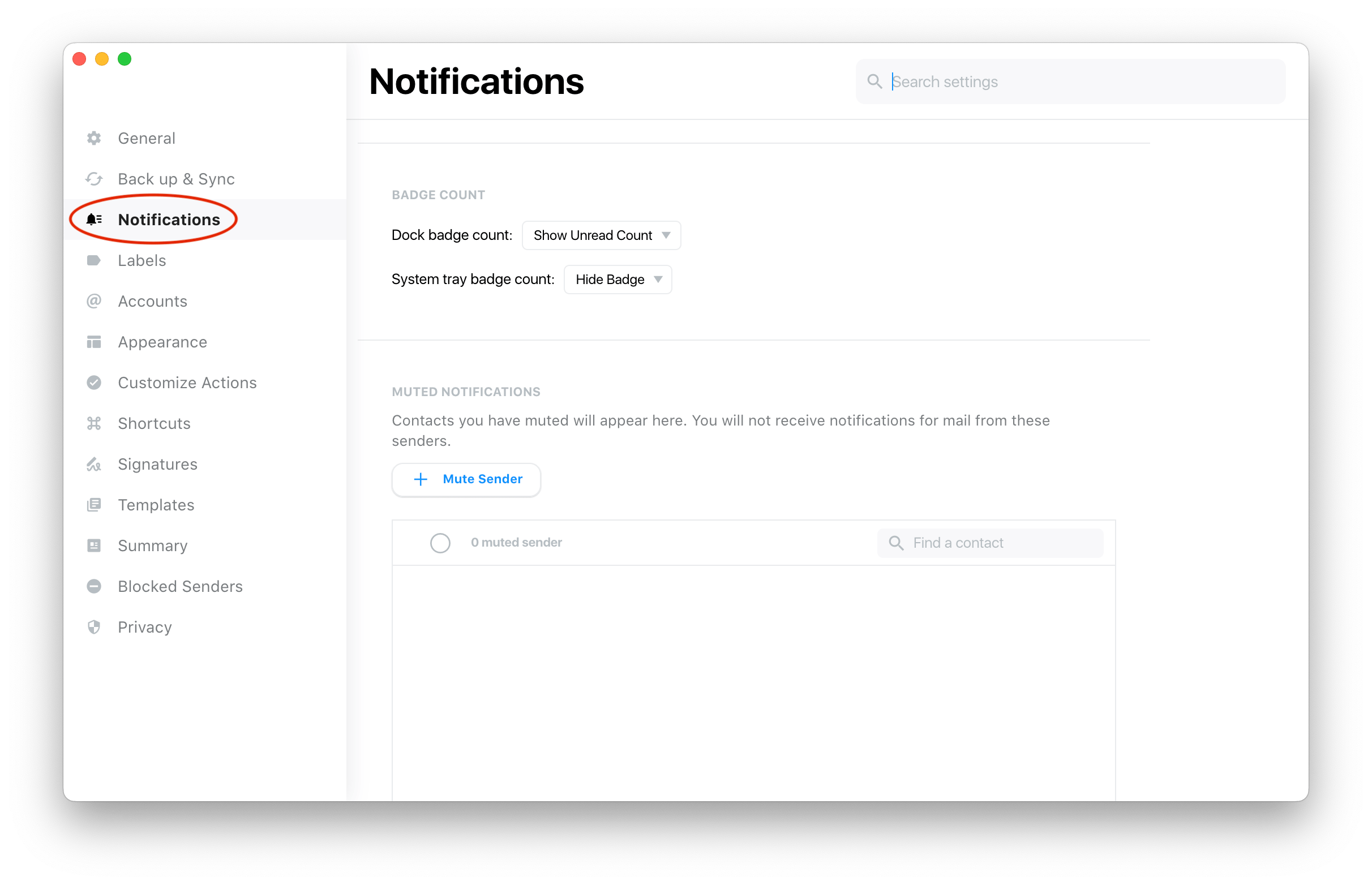Click the checkmark icon for Customize Actions

[x=94, y=382]
